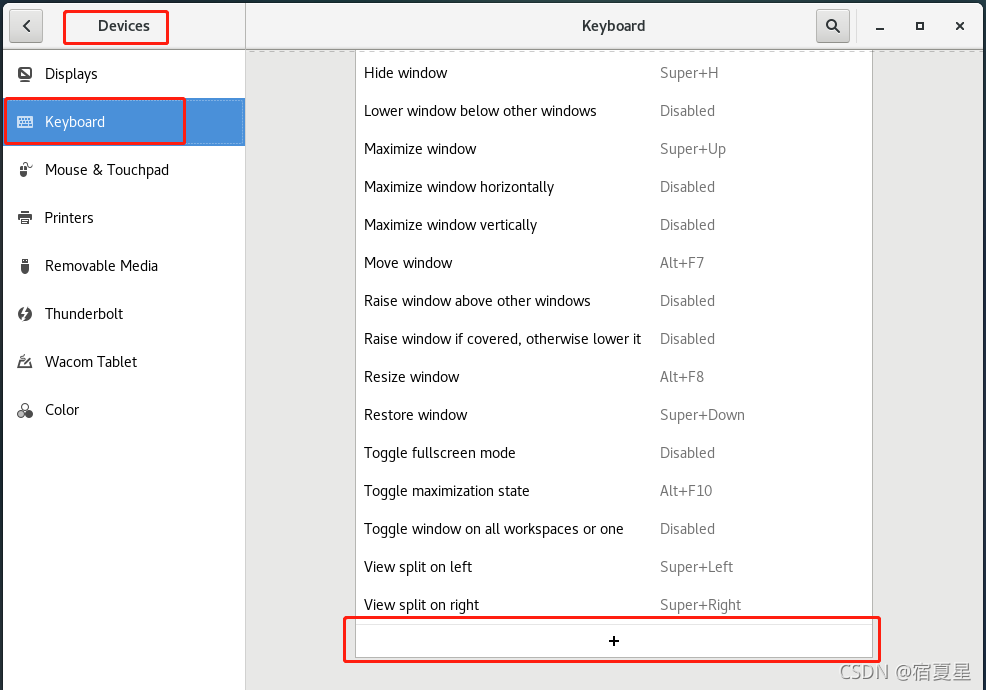Click the Alt+F7 shortcut value
This screenshot has width=986, height=690.
coord(682,263)
